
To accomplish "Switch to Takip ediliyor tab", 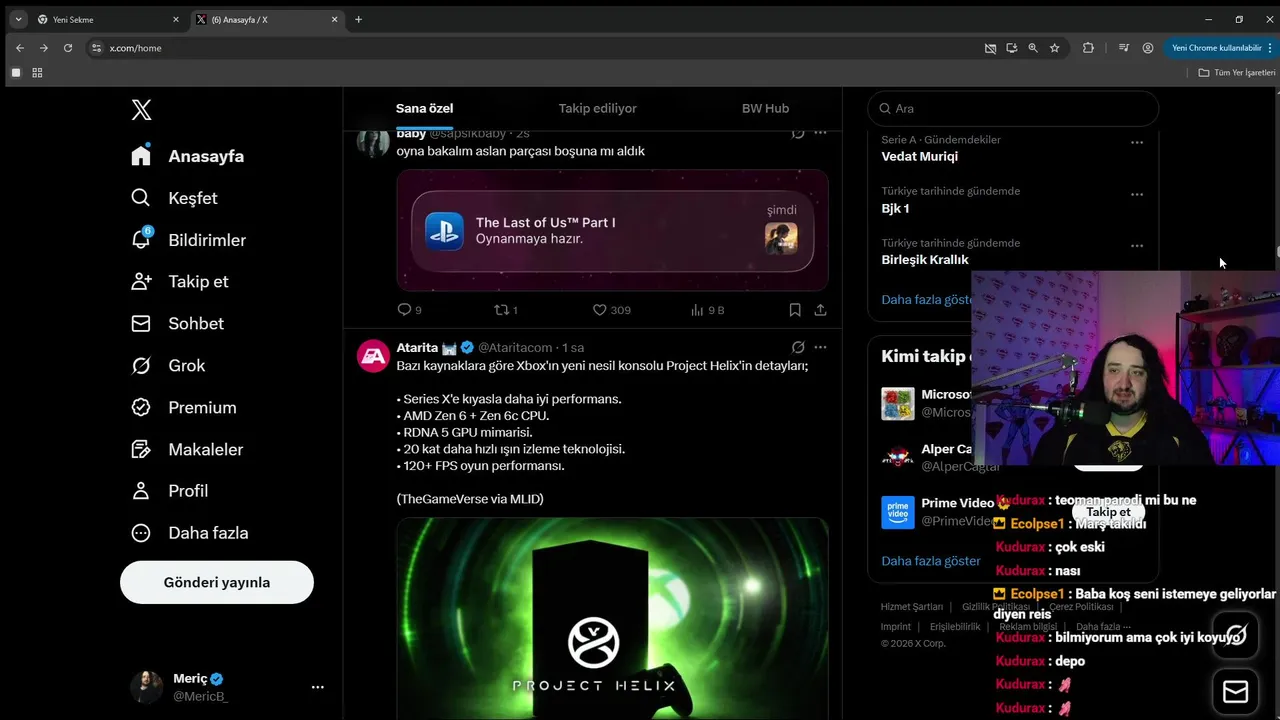I will coord(597,108).
